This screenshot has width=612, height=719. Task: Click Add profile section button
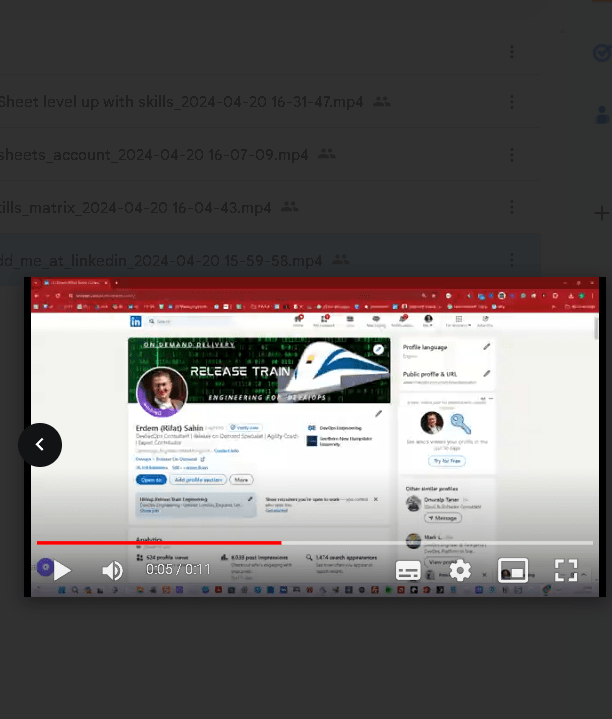pyautogui.click(x=198, y=480)
